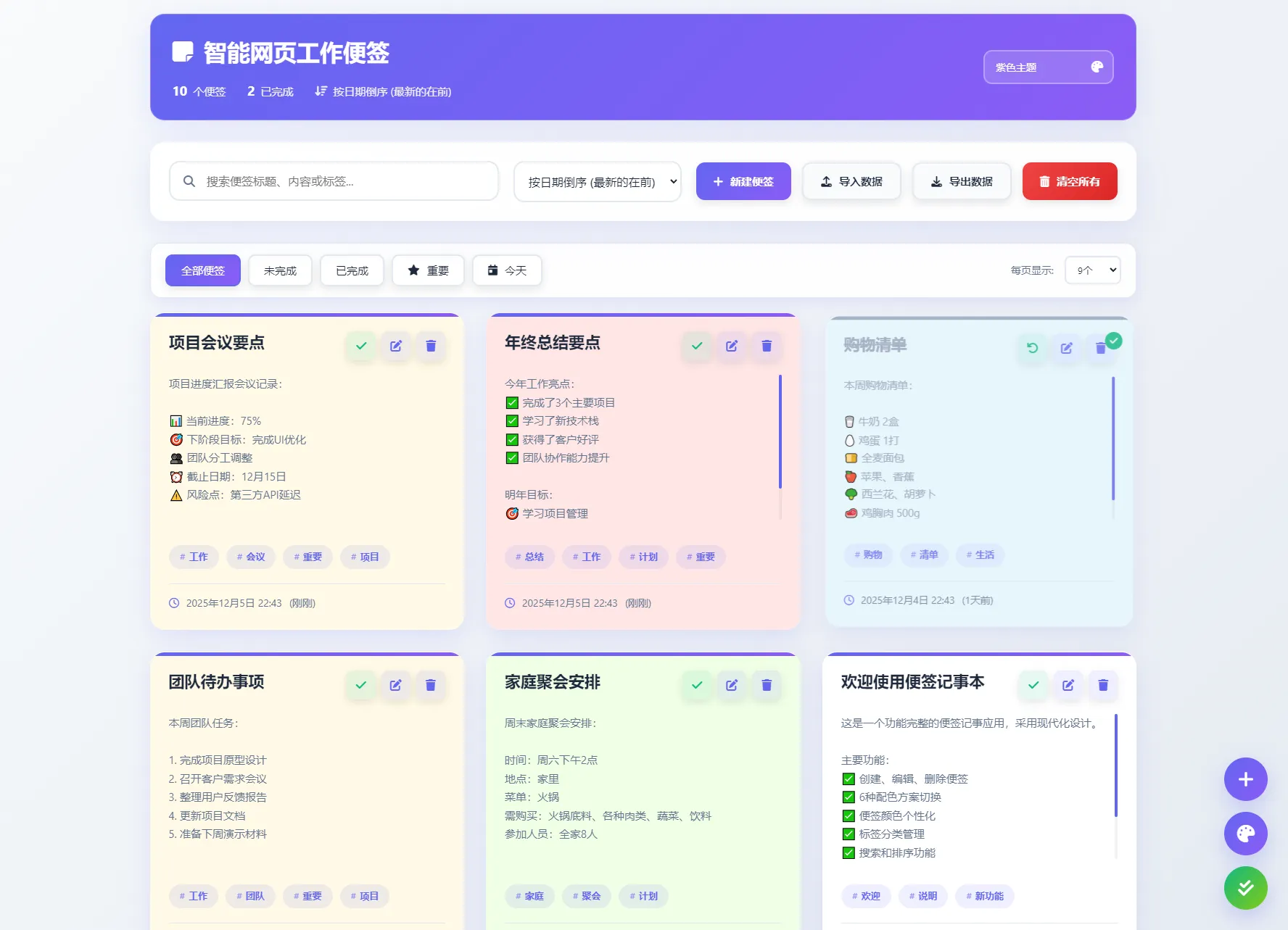Toggle the 重要 filter
1288x930 pixels.
[x=428, y=270]
